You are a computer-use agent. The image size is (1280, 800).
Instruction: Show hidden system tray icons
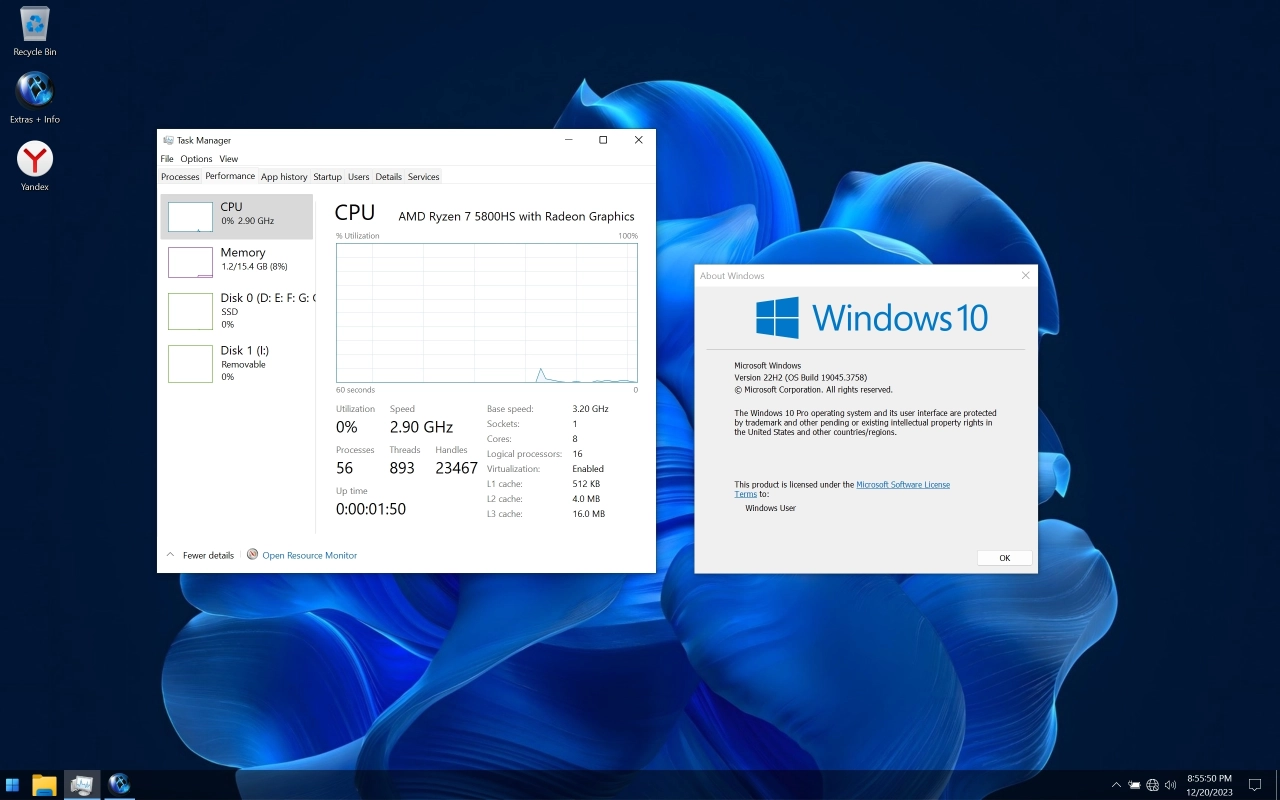[1116, 785]
